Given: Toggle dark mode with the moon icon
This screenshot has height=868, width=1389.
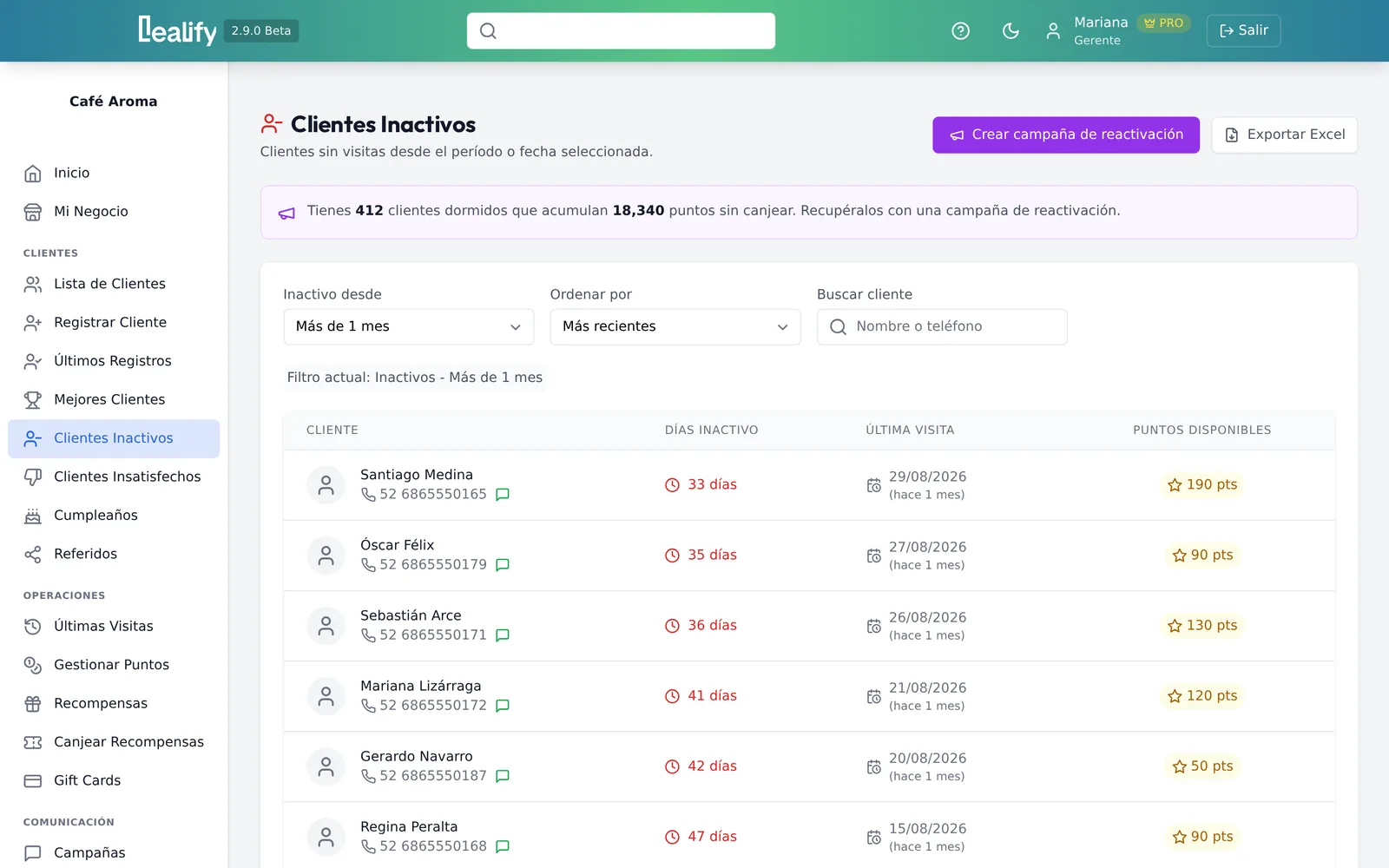Looking at the screenshot, I should pos(1010,31).
